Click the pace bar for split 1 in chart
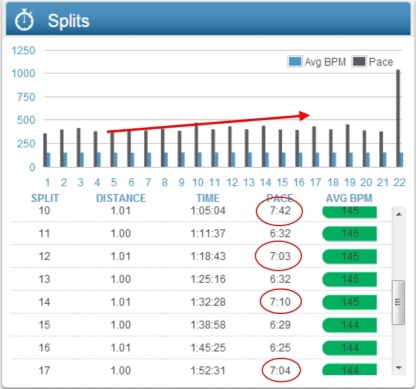 coord(45,150)
